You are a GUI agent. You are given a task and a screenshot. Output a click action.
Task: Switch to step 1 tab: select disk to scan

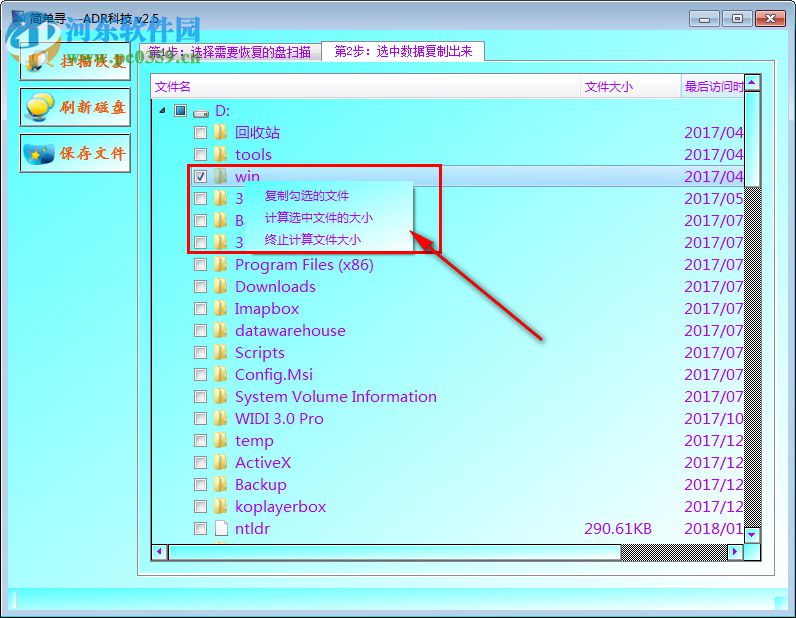point(230,52)
